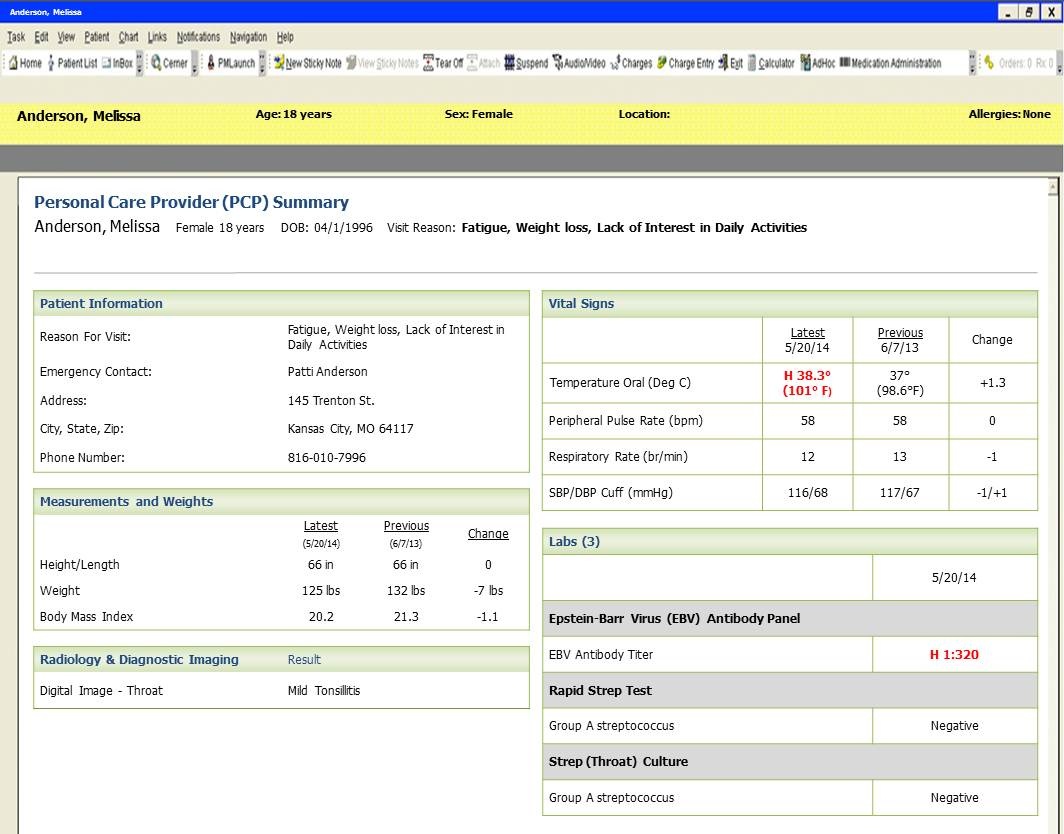Click the Strep (Throat) Culture row
Image resolution: width=1064 pixels, height=834 pixels.
(790, 762)
